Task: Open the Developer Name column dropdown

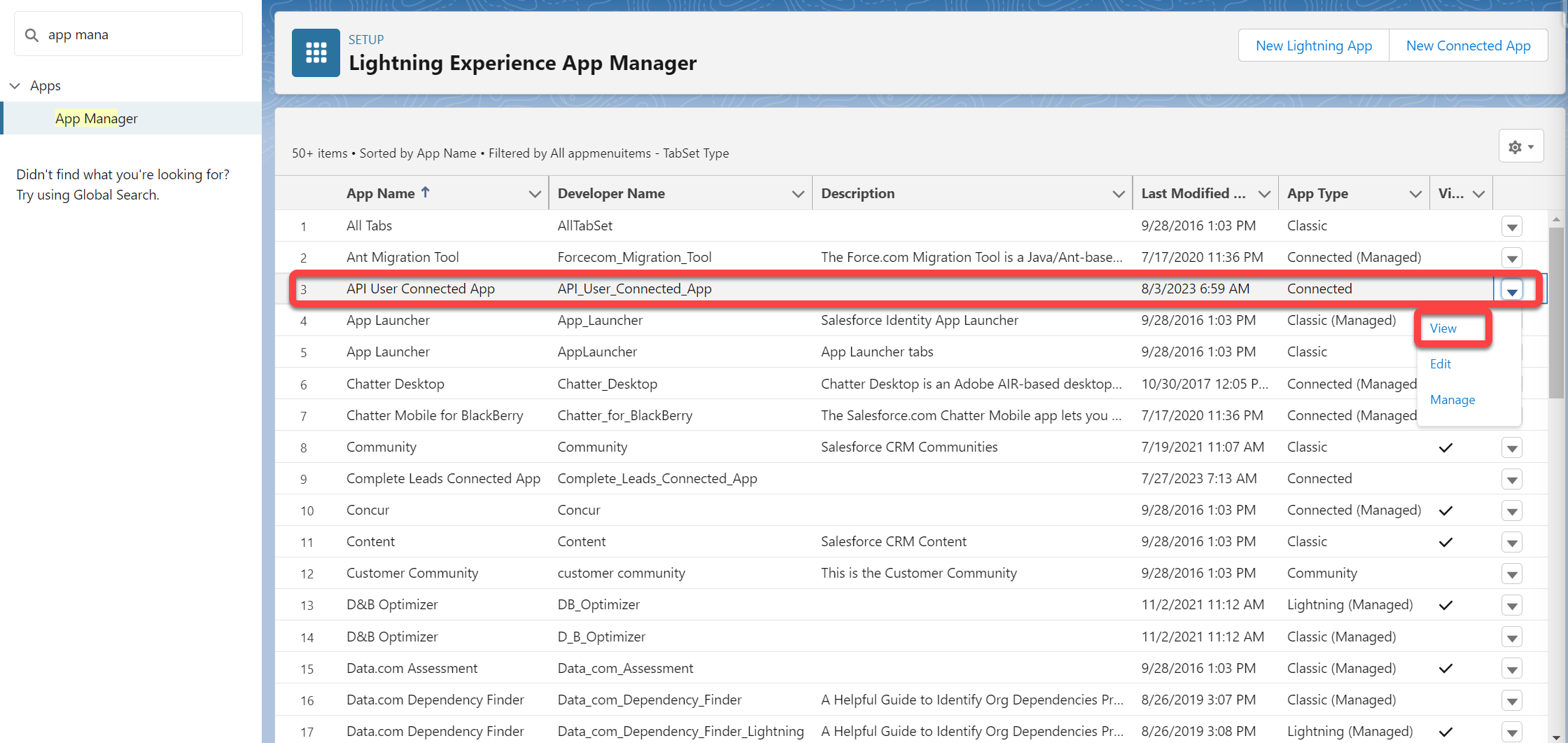Action: click(797, 193)
